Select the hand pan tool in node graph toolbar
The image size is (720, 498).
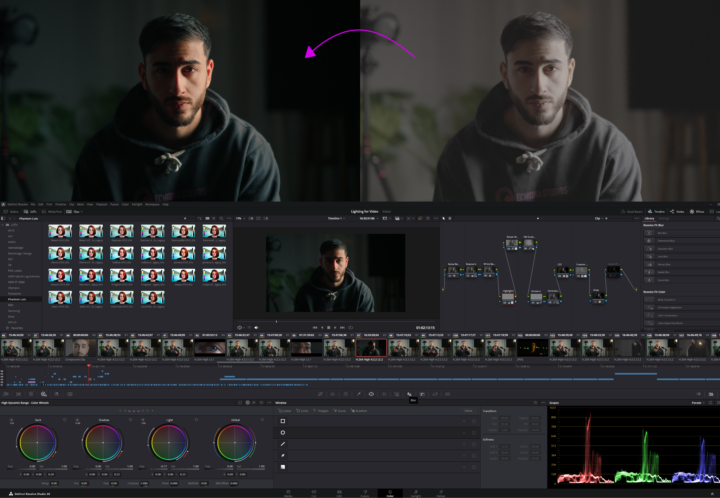coord(450,218)
